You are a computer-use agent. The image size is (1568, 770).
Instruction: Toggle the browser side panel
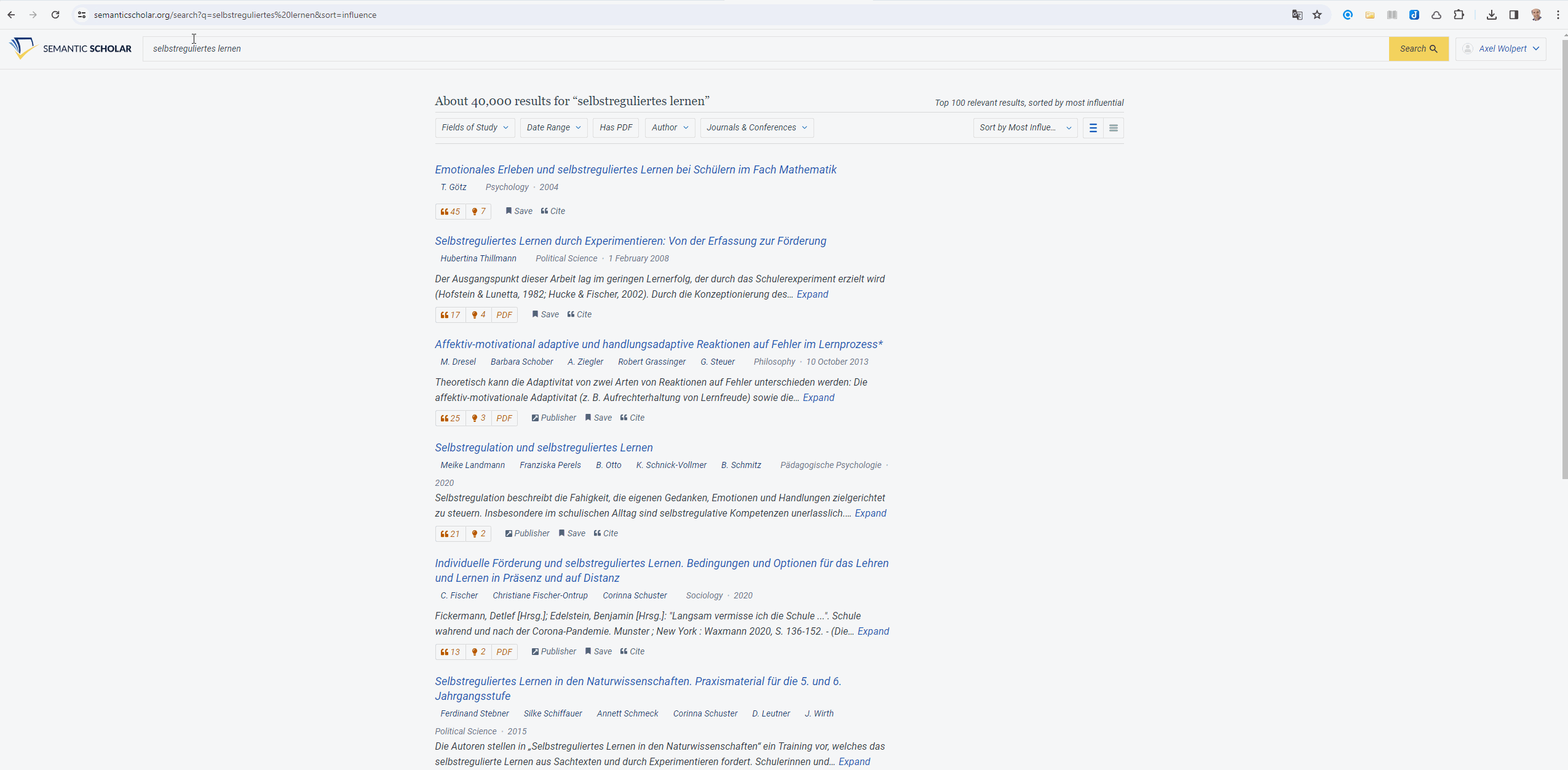[x=1513, y=15]
